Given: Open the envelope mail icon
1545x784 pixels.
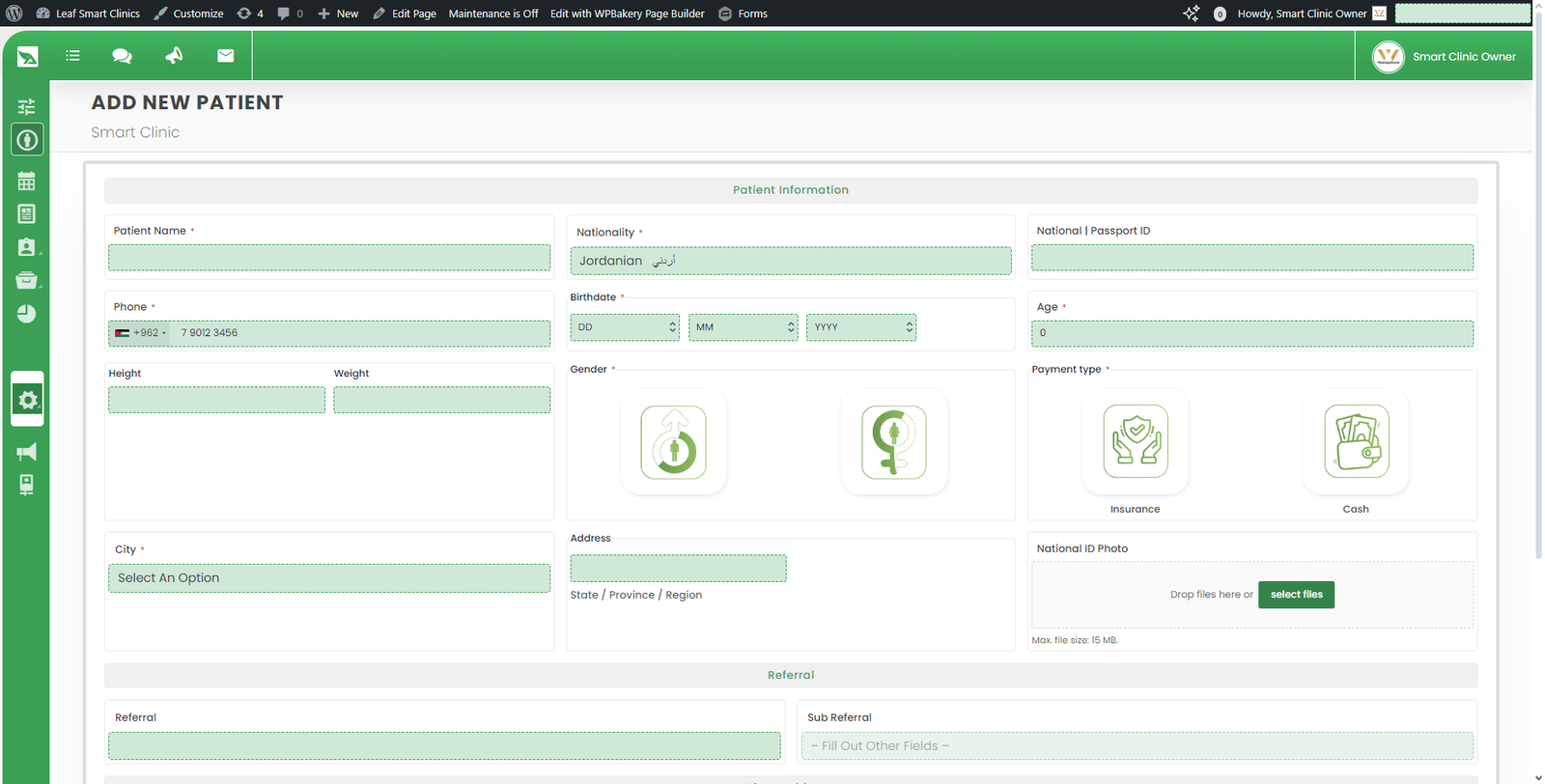Looking at the screenshot, I should (x=225, y=56).
